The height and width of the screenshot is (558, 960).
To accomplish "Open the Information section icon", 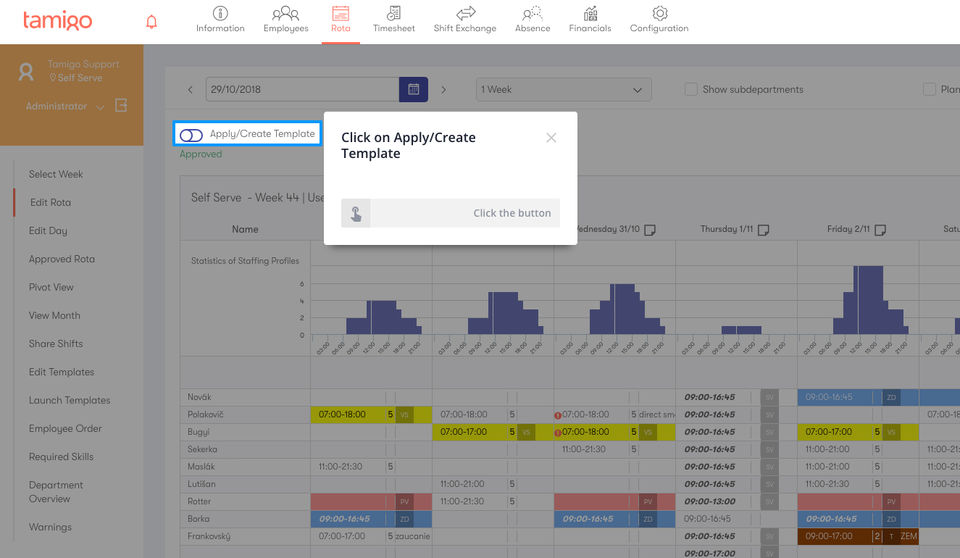I will click(220, 13).
